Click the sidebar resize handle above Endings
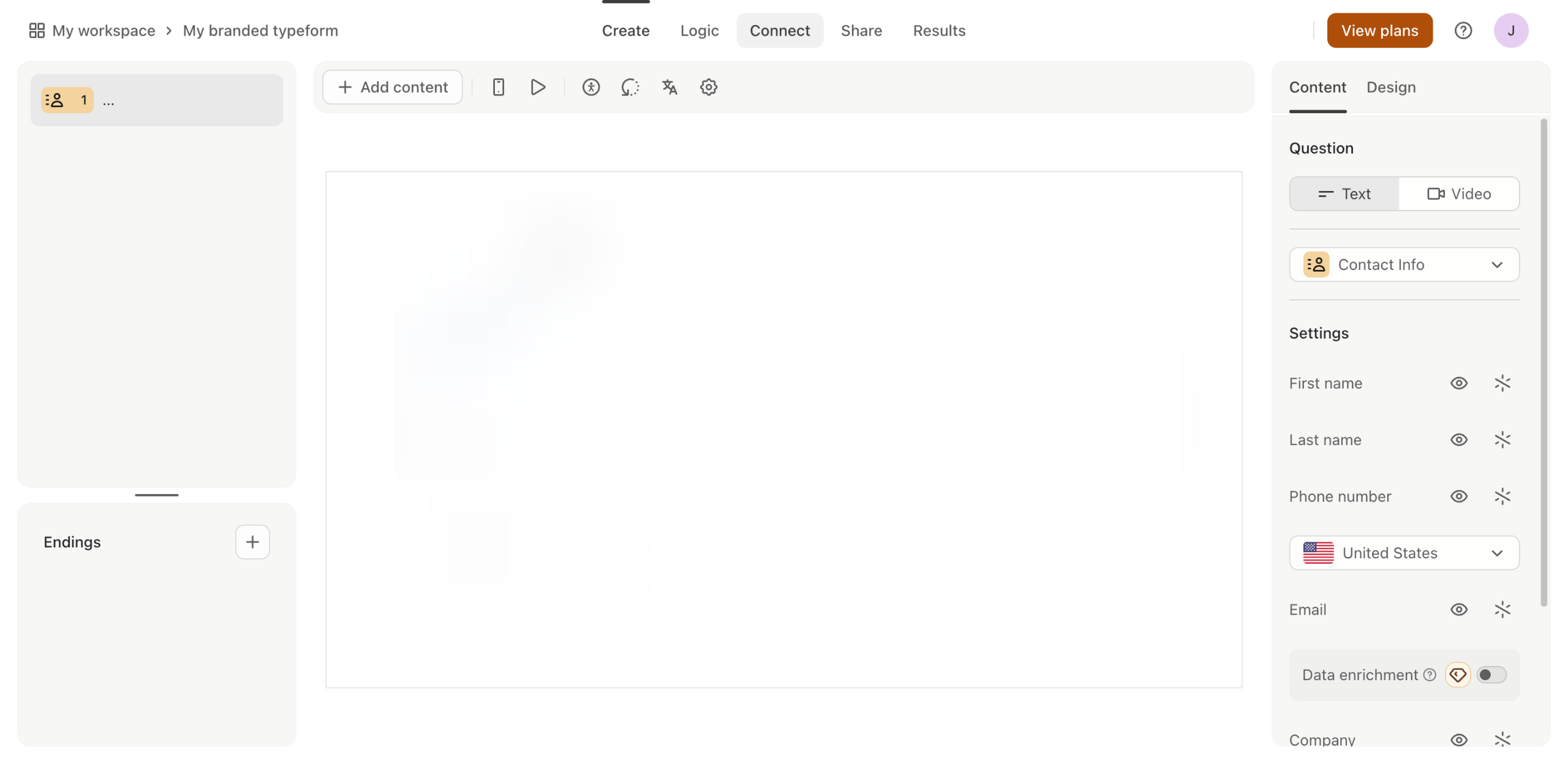Screen dimensions: 1568x764 [156, 495]
